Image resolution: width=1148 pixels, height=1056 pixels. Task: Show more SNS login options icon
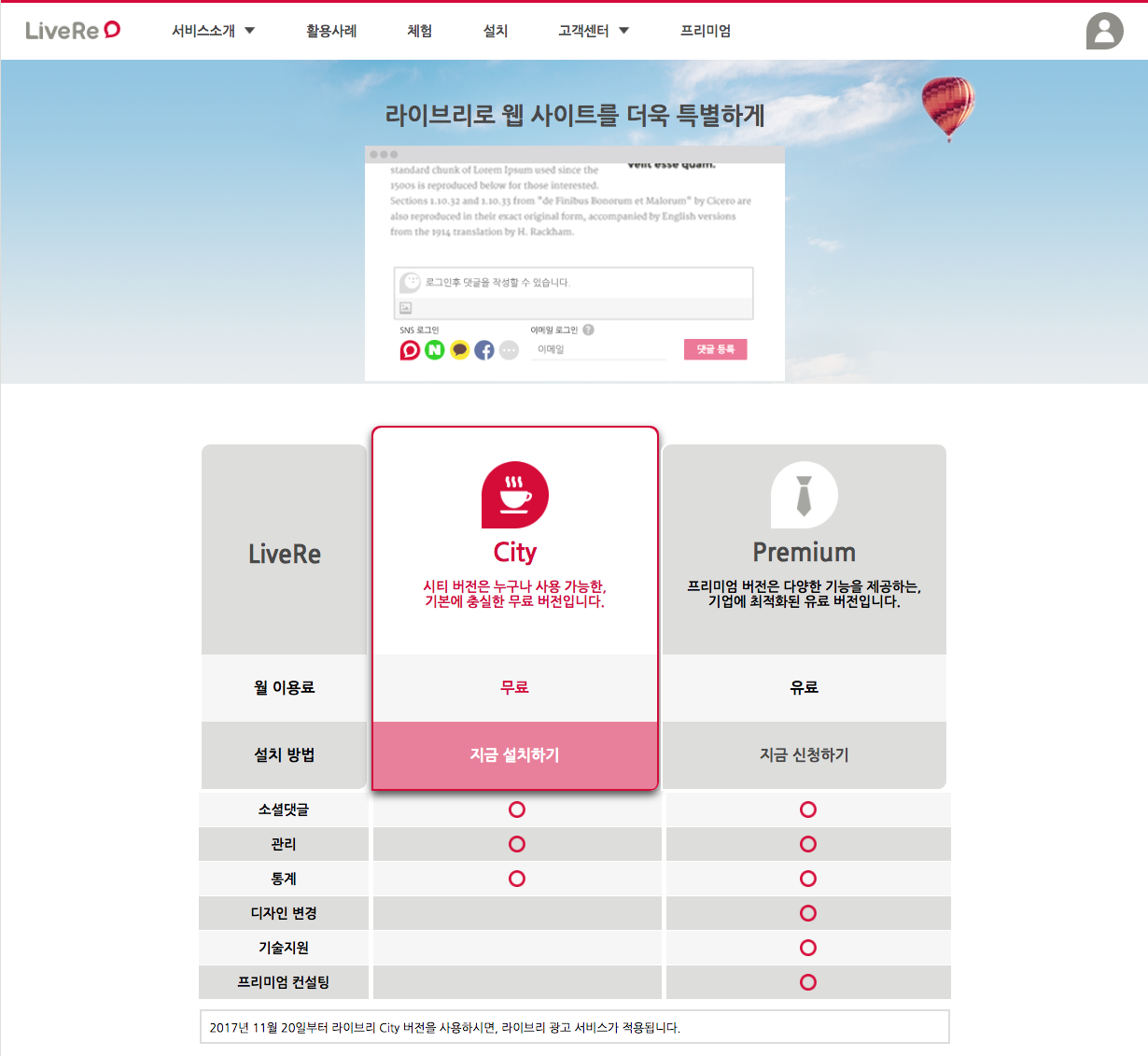[x=509, y=349]
